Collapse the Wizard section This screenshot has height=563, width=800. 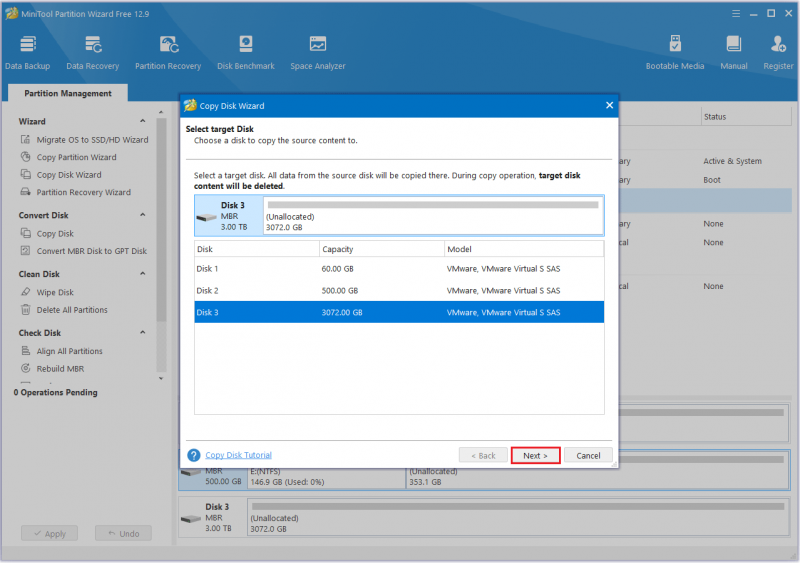pos(143,121)
